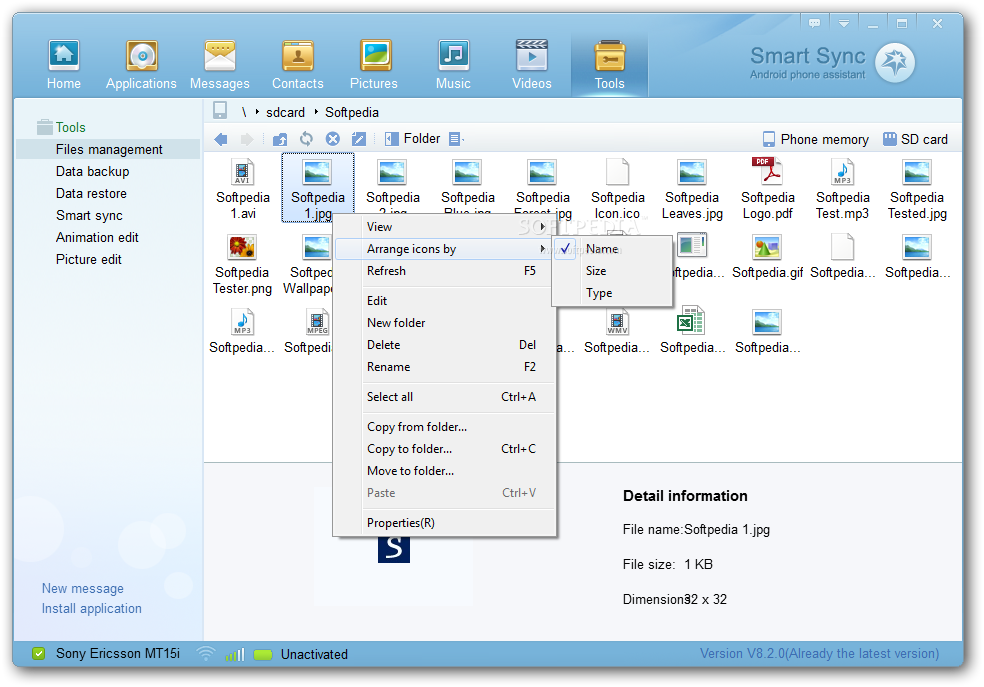The width and height of the screenshot is (984, 687).
Task: Go up one folder level icon
Action: tap(280, 139)
